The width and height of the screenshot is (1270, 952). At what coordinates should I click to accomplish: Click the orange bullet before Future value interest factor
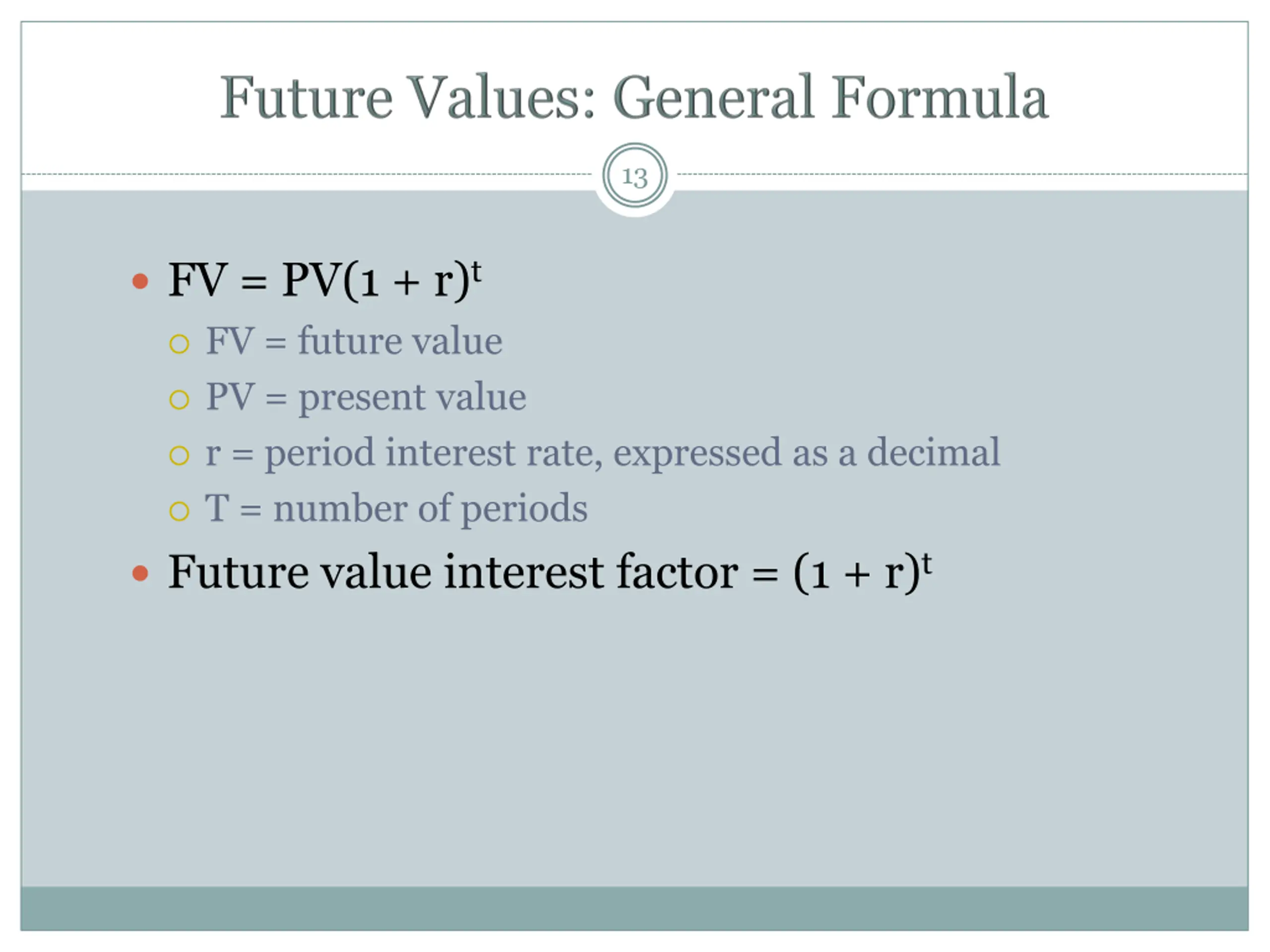[140, 573]
